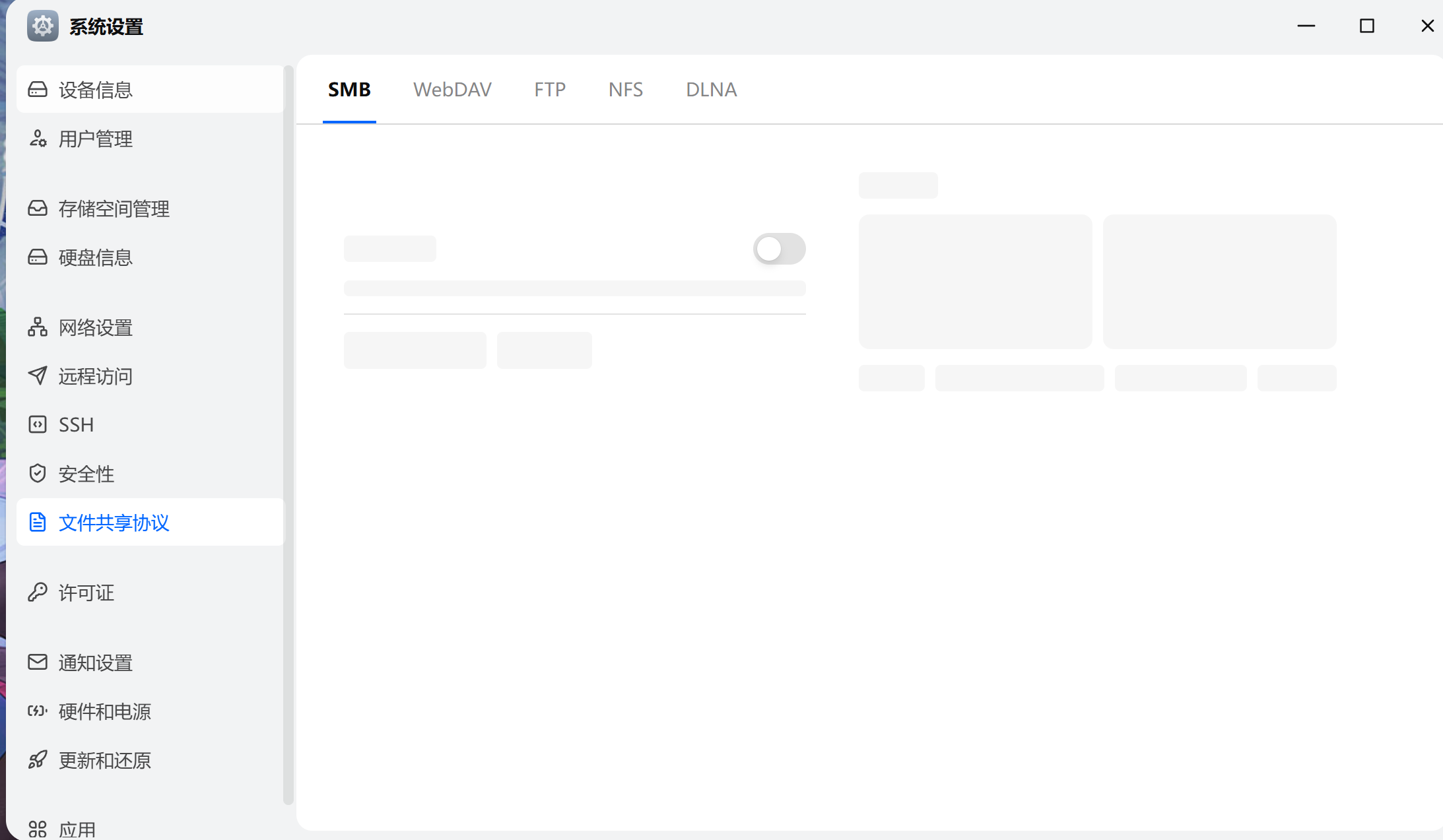Toggle the SMB service switch
This screenshot has width=1443, height=840.
click(779, 249)
